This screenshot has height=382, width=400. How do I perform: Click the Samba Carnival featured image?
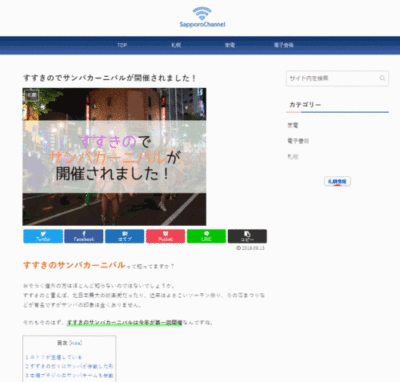114,157
